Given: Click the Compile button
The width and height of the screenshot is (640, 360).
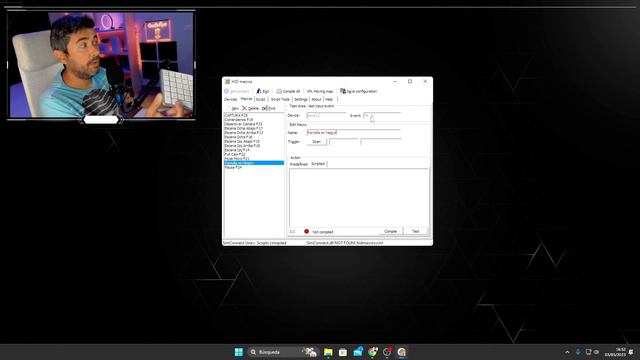Looking at the screenshot, I should [x=390, y=231].
